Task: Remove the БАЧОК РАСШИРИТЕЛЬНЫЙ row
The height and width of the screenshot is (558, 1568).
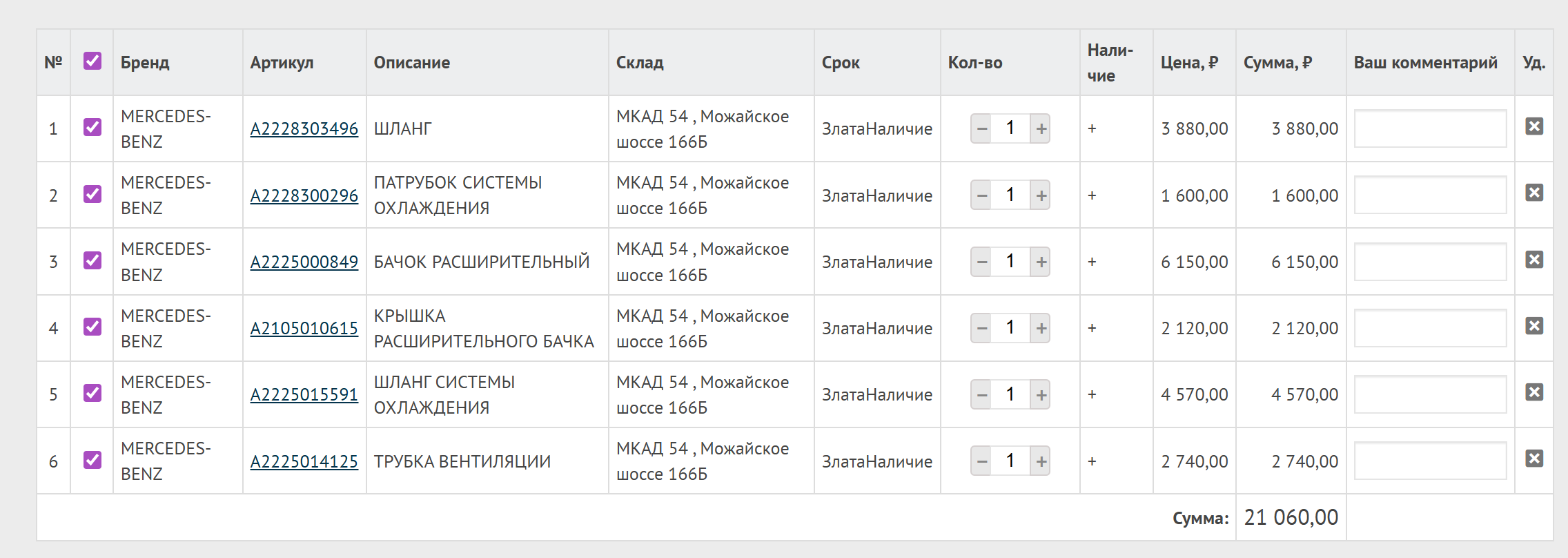Action: [1534, 260]
